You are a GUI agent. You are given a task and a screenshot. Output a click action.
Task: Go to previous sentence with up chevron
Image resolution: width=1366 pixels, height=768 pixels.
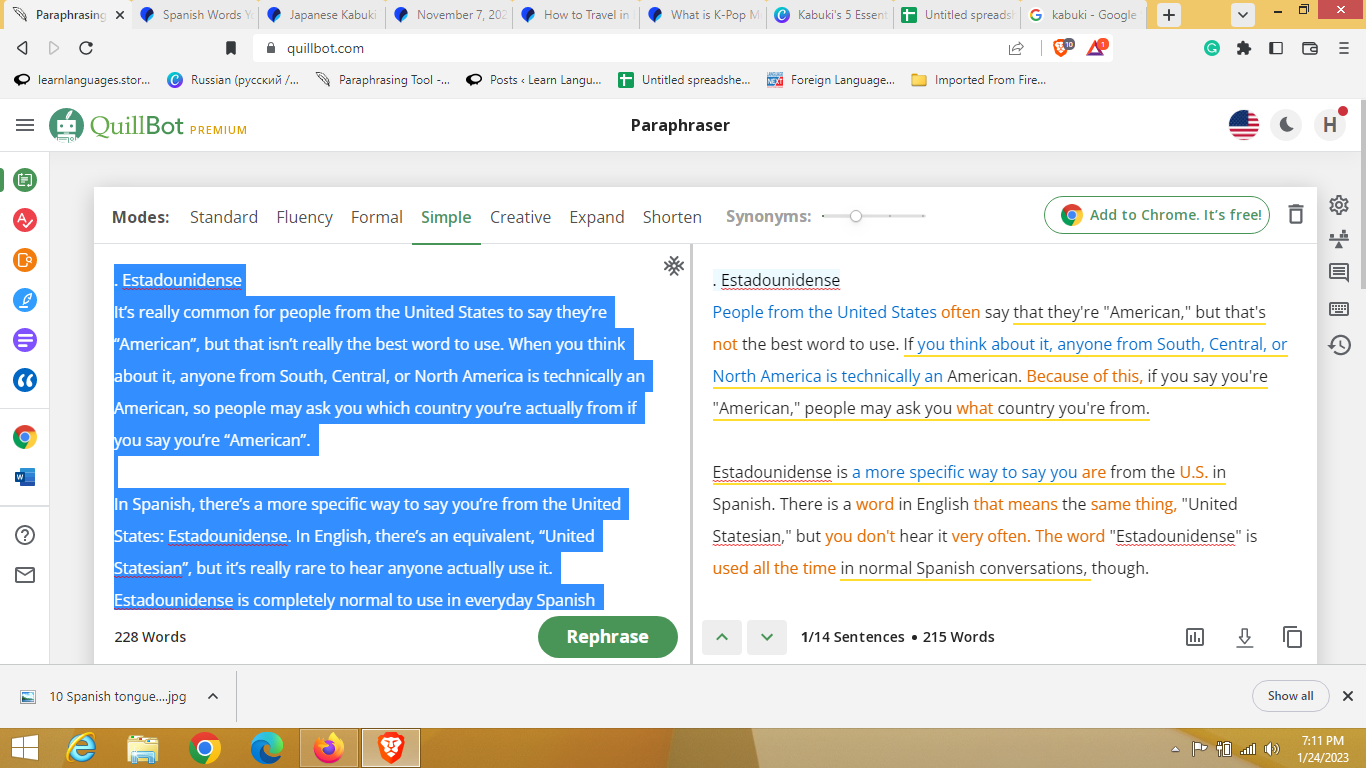pyautogui.click(x=722, y=637)
